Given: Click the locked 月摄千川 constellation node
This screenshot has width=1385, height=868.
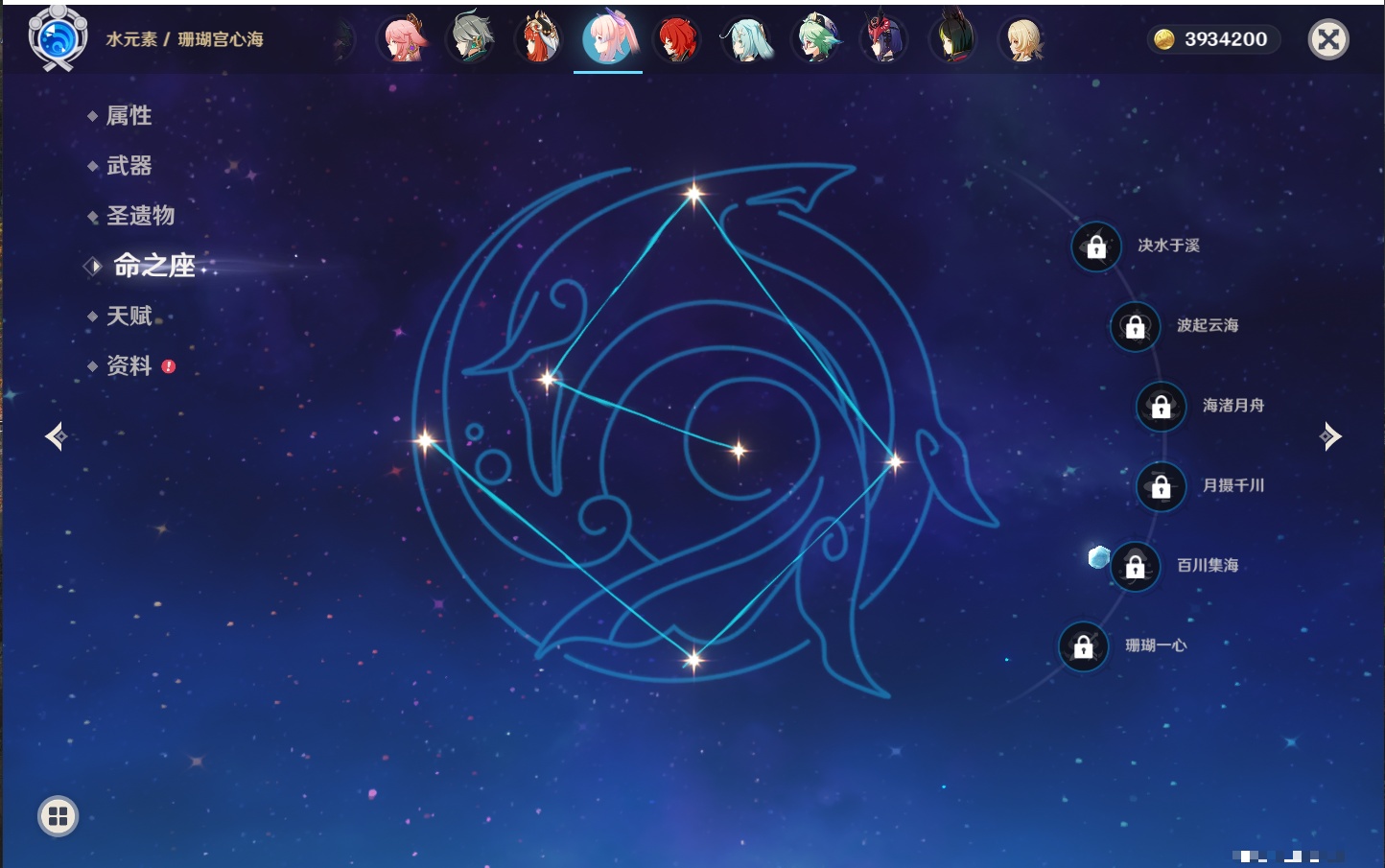Looking at the screenshot, I should point(1161,486).
